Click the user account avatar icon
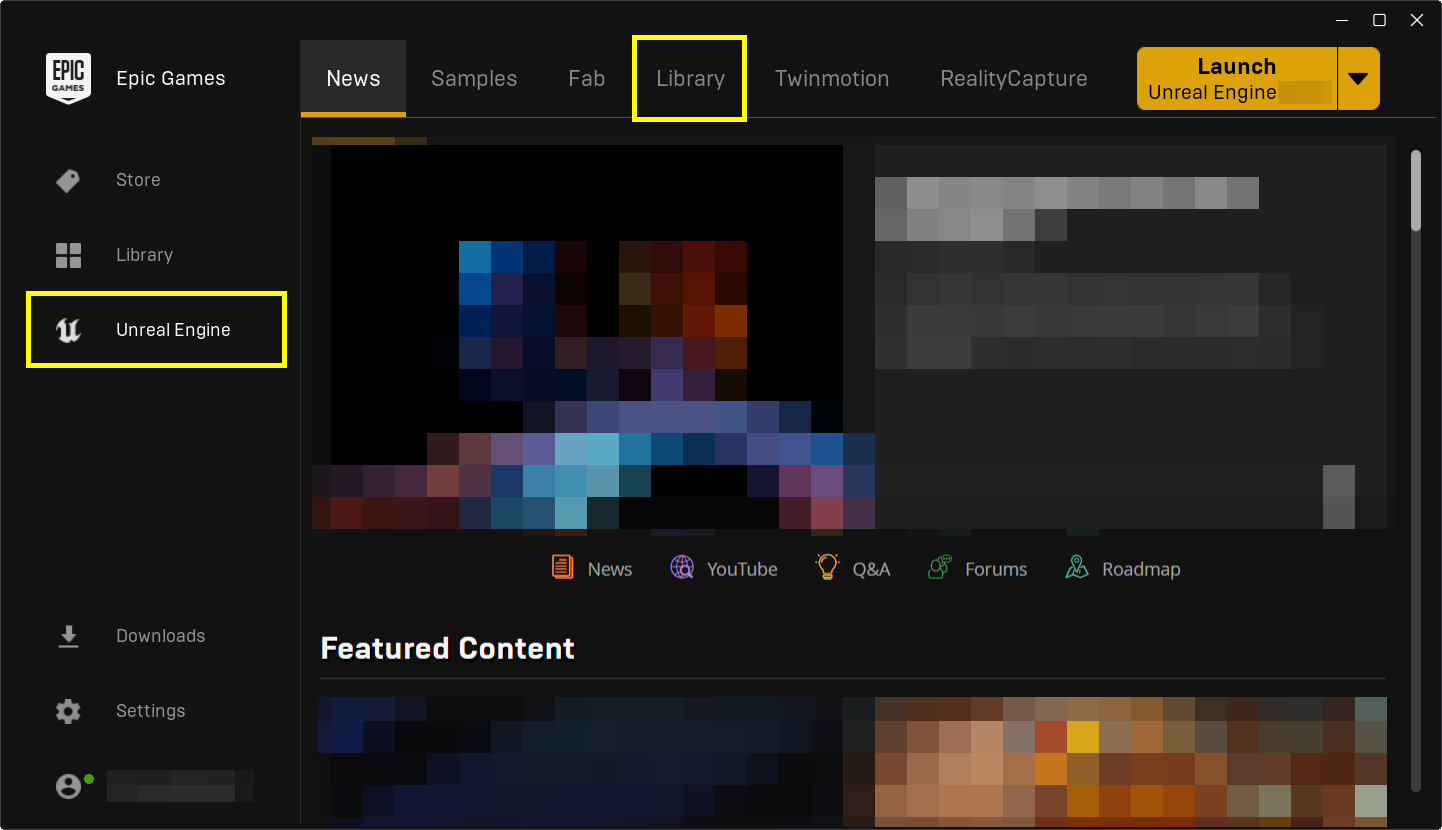 (68, 786)
